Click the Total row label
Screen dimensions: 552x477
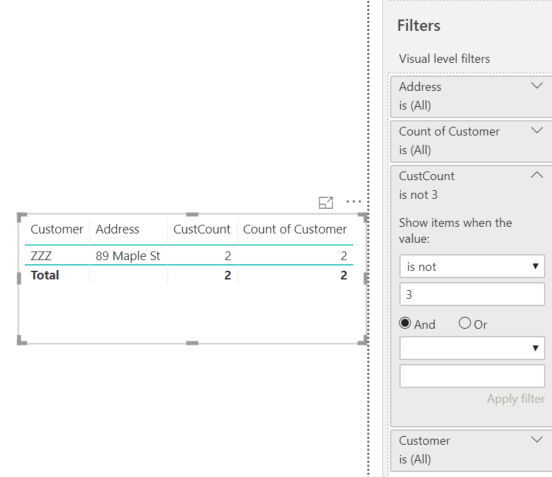pos(45,275)
